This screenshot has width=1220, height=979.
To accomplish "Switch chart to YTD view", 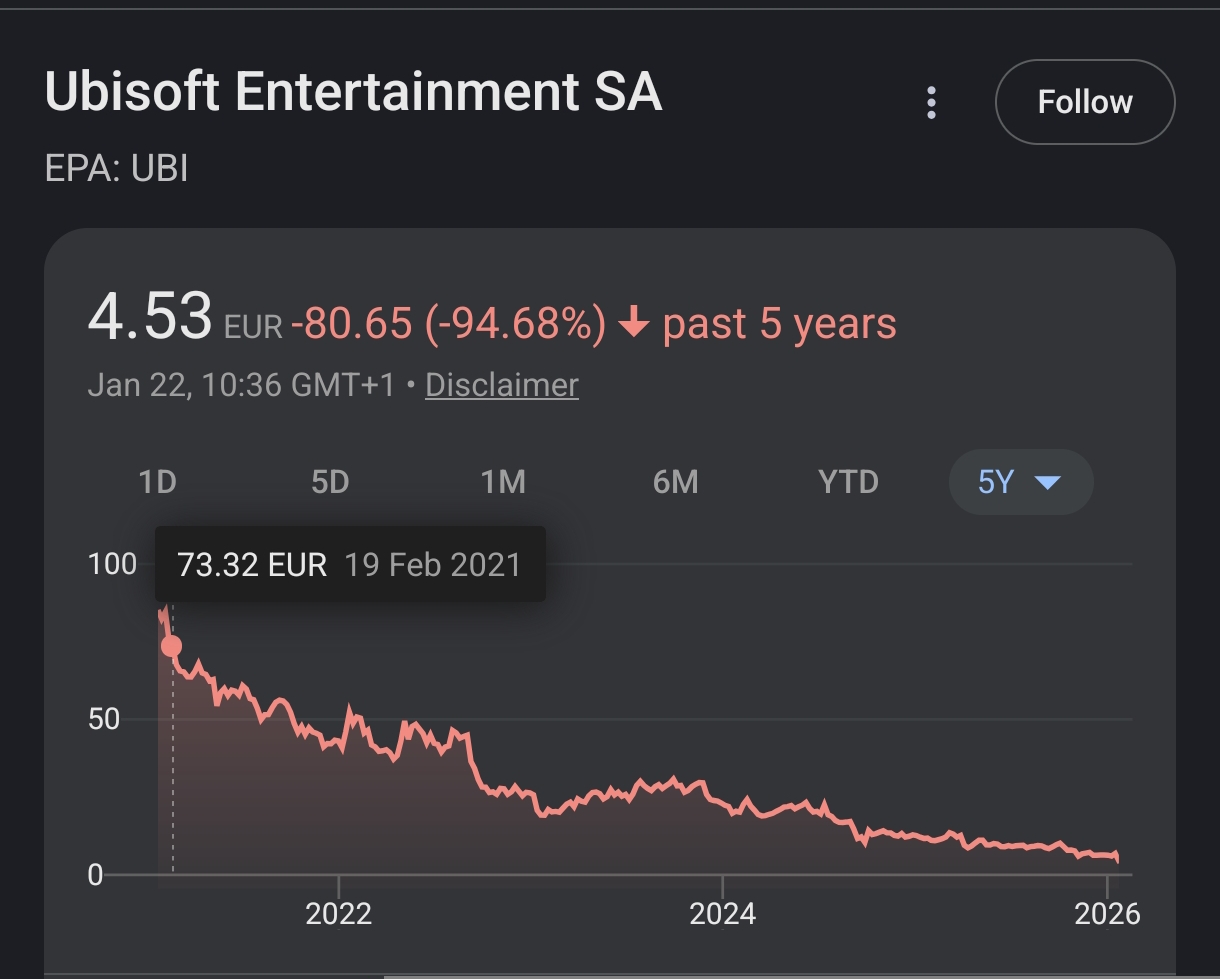I will [x=848, y=482].
